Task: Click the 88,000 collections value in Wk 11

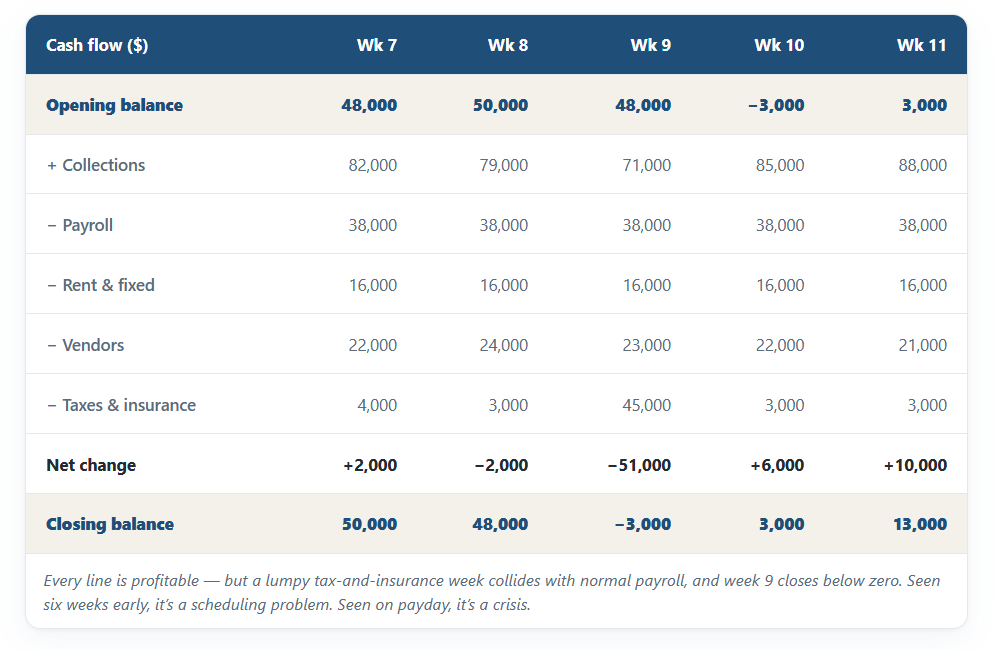Action: [x=922, y=165]
